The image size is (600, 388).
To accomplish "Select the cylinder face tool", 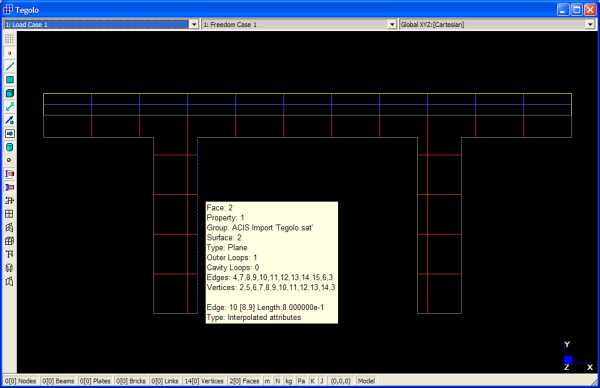I will pos(10,147).
